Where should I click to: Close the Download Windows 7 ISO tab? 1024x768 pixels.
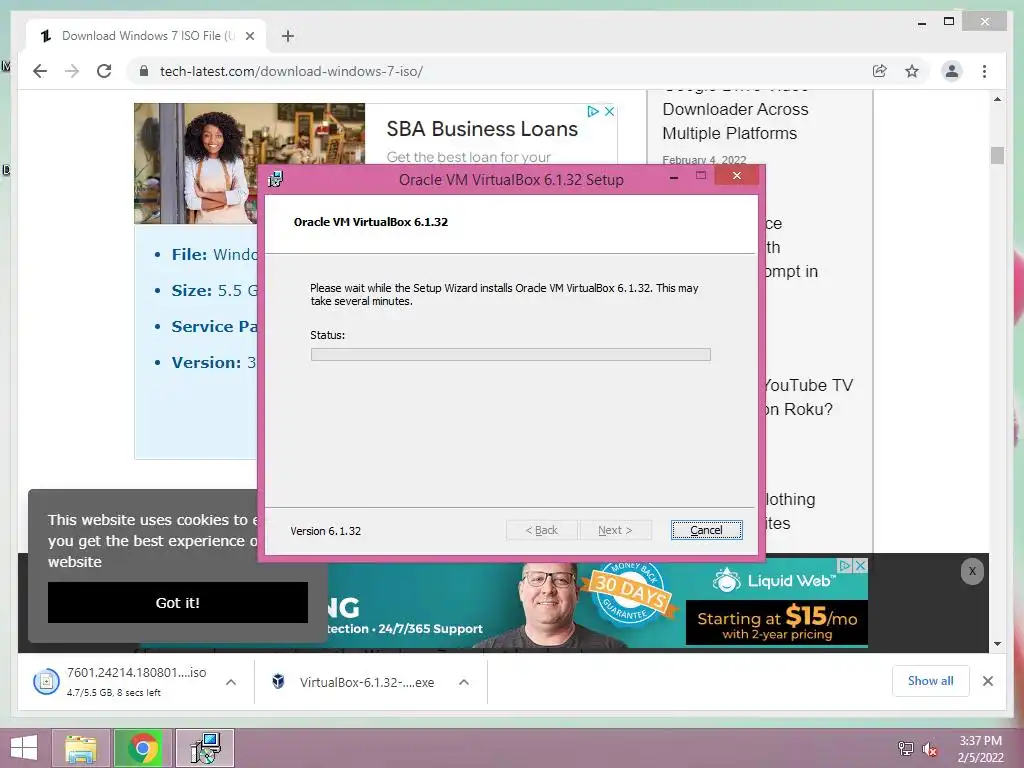click(249, 36)
